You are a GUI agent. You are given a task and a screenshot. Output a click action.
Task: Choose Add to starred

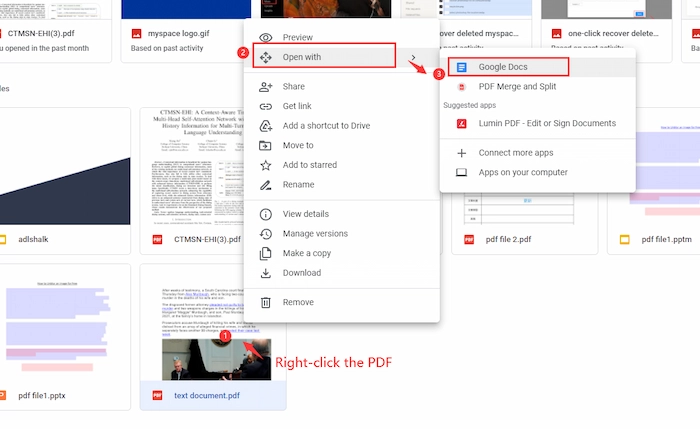point(342,165)
